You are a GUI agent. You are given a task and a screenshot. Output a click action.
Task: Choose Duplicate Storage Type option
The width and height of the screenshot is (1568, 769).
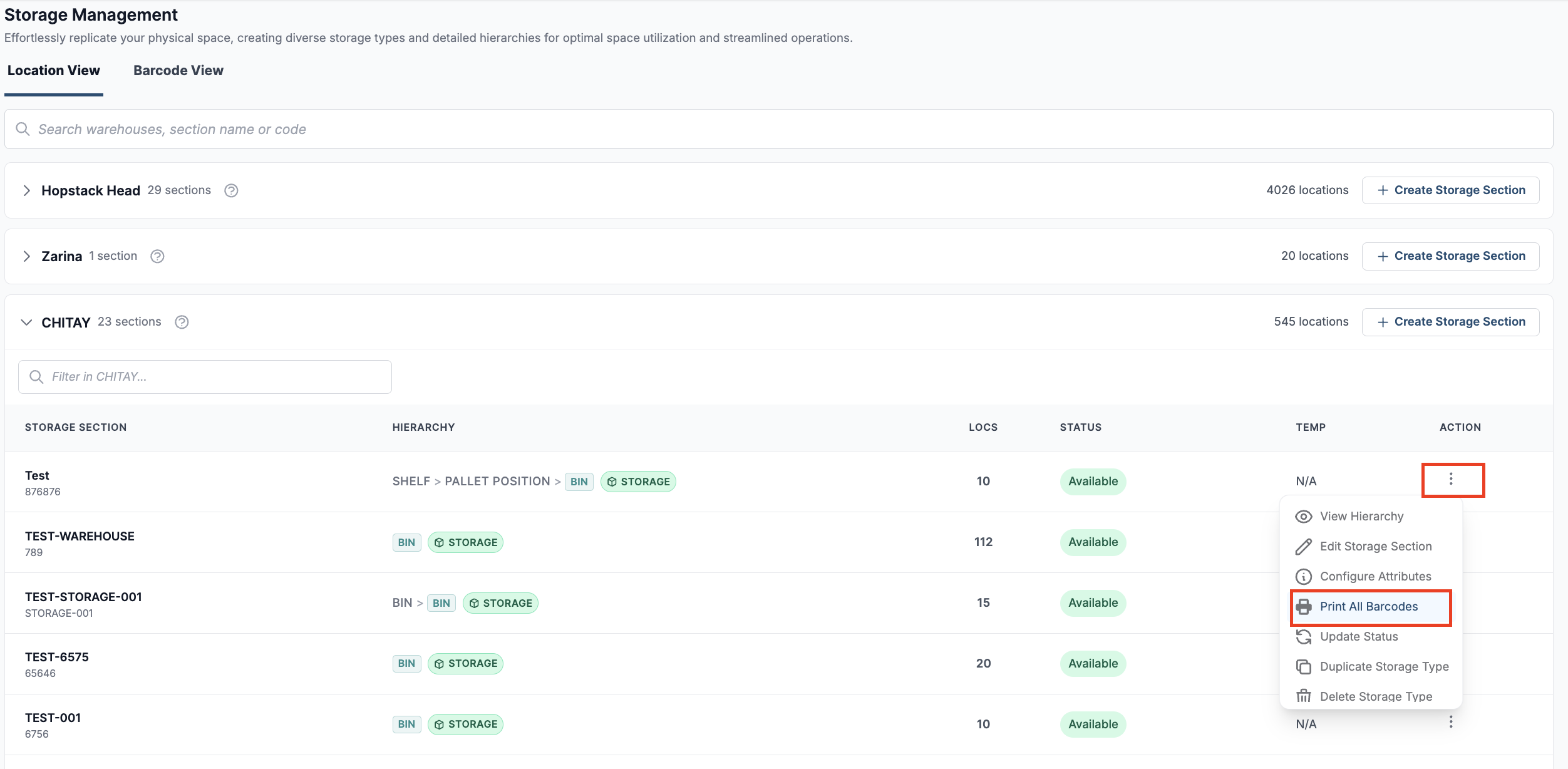(1371, 666)
